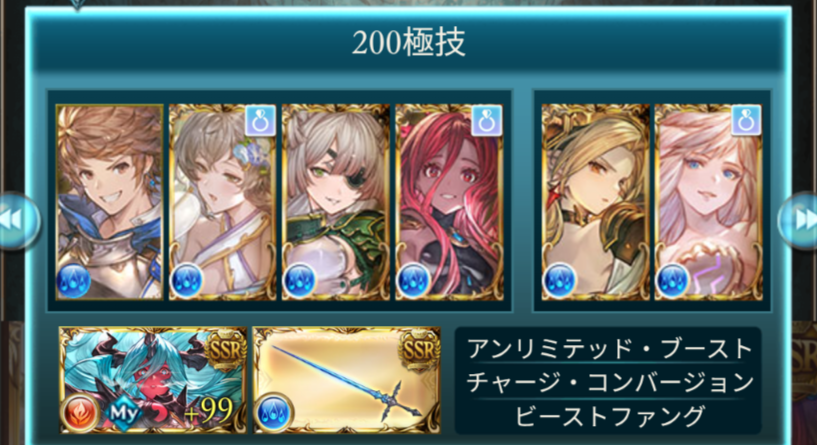
Task: Open the SSR summon with +99
Action: (x=153, y=380)
